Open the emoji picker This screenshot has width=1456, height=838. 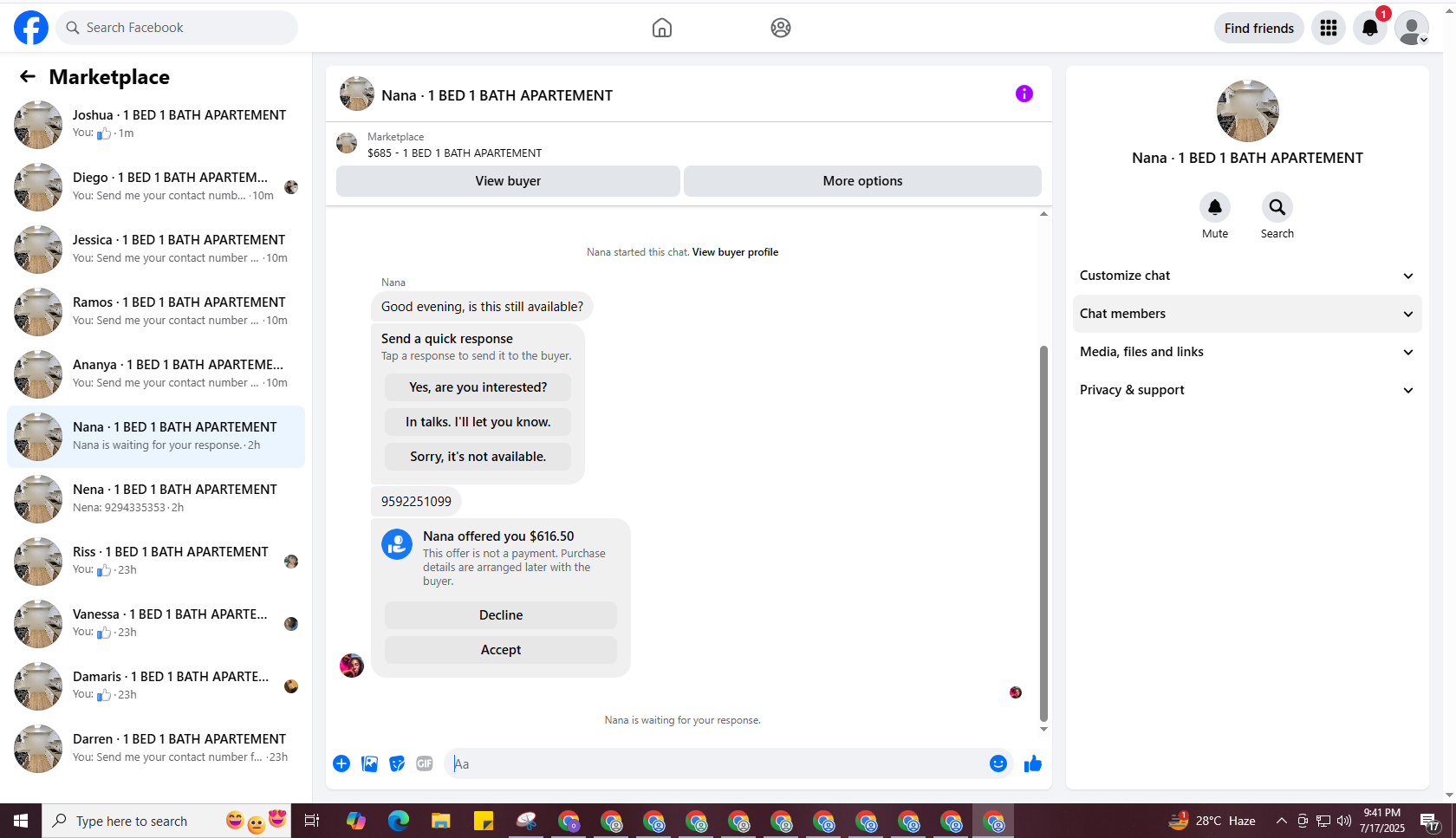click(x=998, y=763)
